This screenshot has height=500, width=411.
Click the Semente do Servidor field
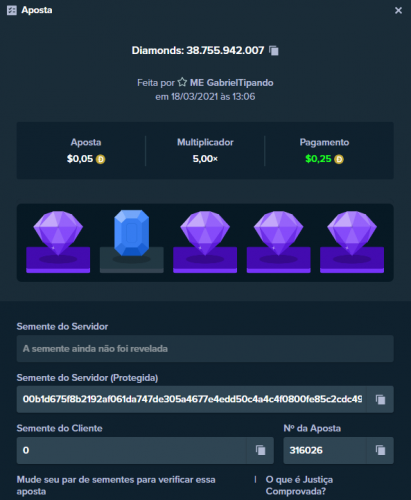click(x=205, y=349)
